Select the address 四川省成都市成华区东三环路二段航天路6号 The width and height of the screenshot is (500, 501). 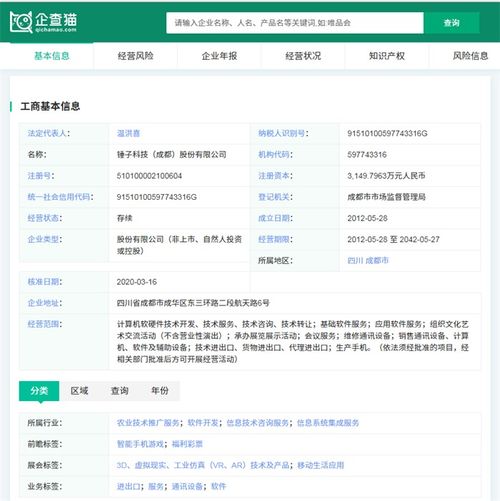point(193,303)
